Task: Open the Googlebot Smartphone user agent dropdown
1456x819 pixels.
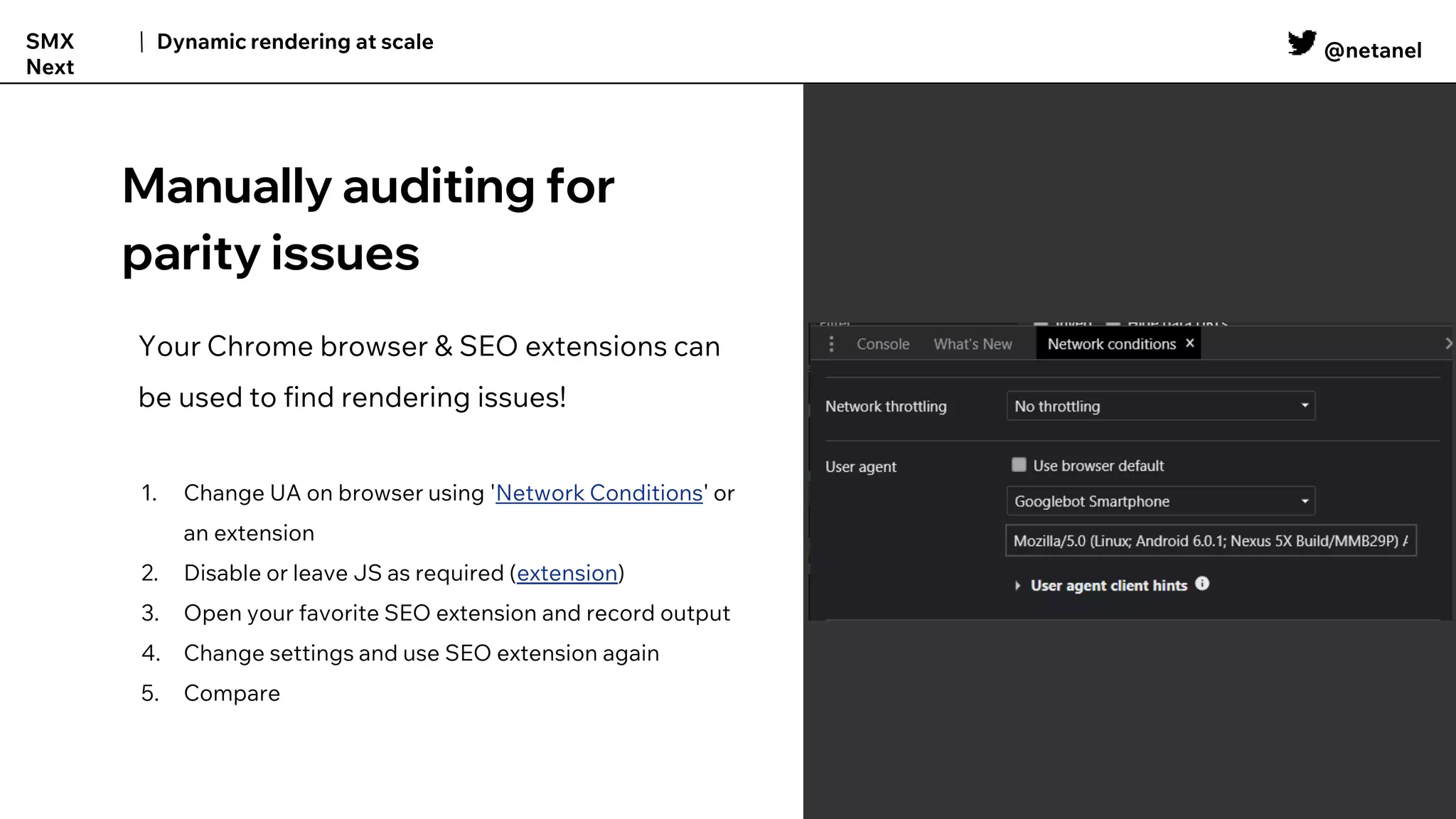Action: (x=1160, y=501)
